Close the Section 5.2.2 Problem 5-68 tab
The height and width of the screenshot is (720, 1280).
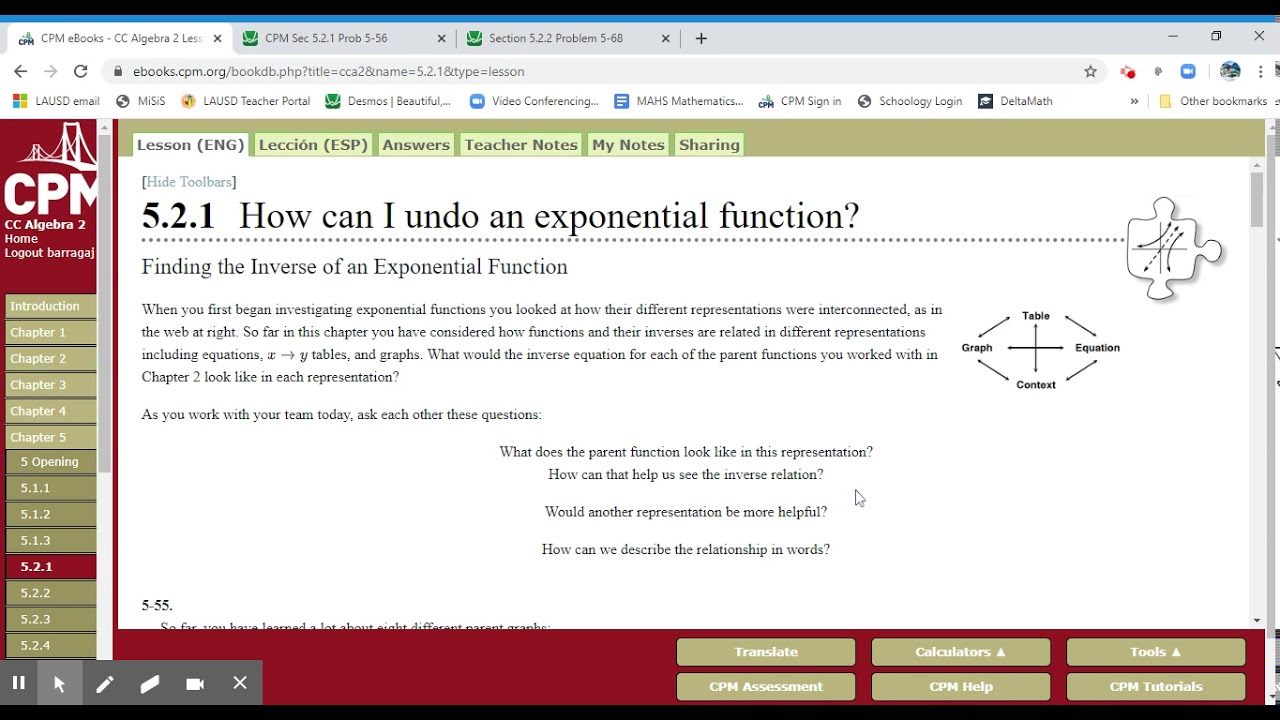pyautogui.click(x=666, y=38)
